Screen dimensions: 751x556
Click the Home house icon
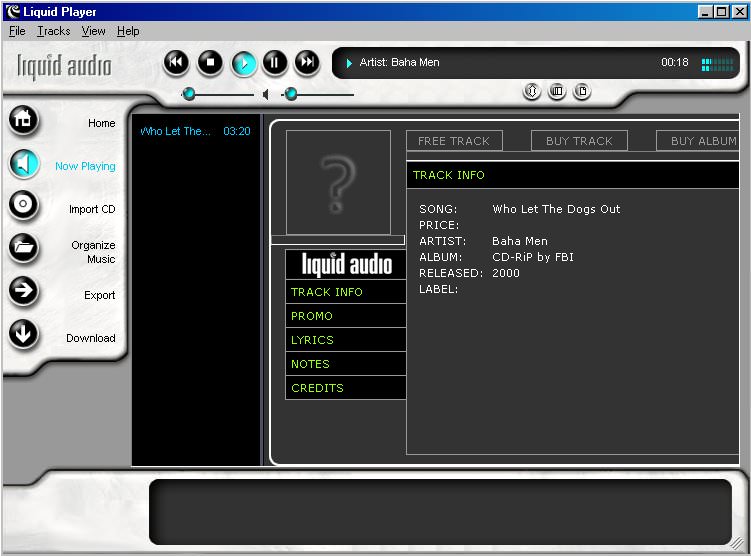tap(23, 120)
